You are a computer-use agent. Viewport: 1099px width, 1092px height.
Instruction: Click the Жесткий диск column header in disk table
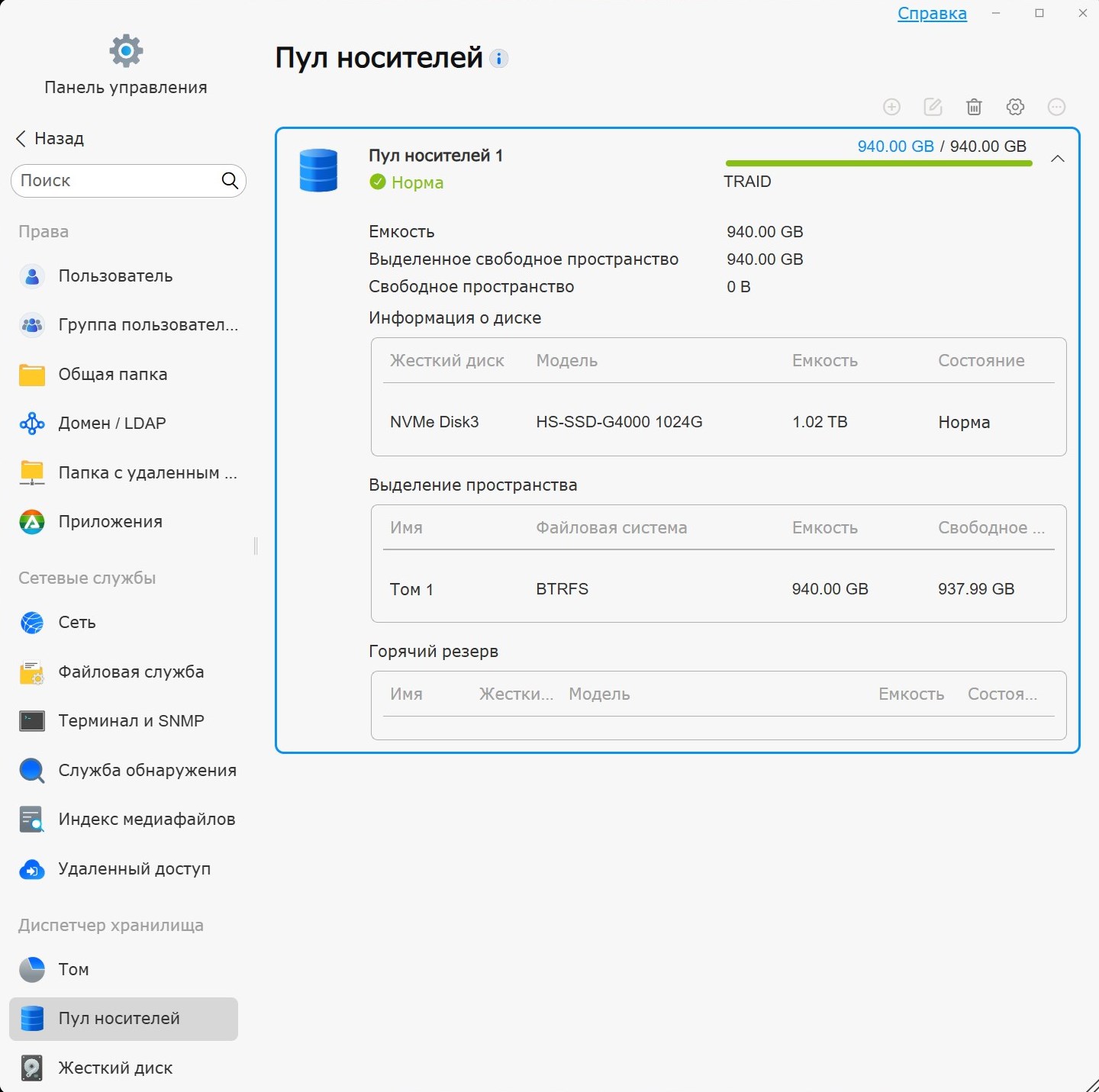tap(447, 361)
